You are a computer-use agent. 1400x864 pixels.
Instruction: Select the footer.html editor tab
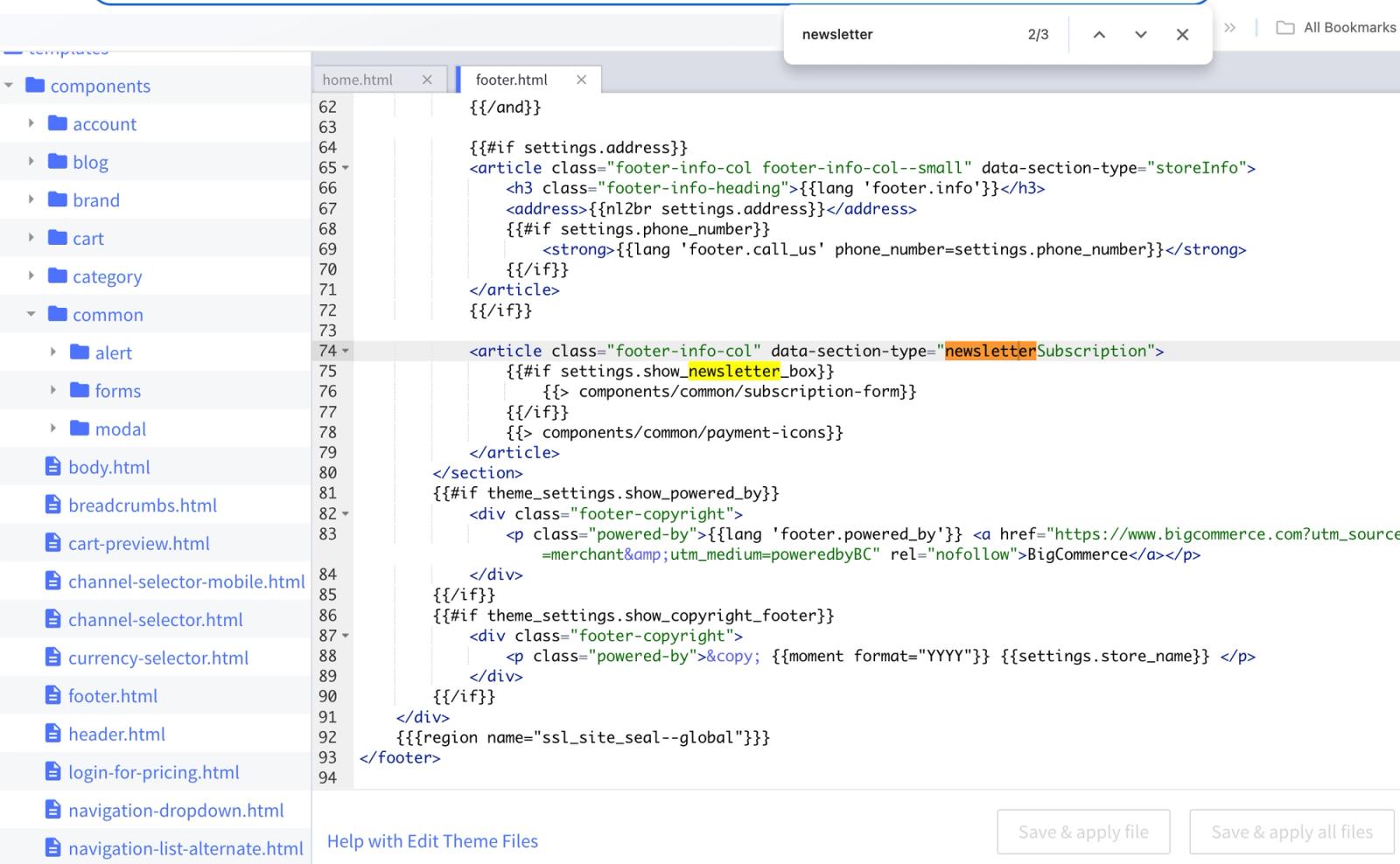[512, 80]
